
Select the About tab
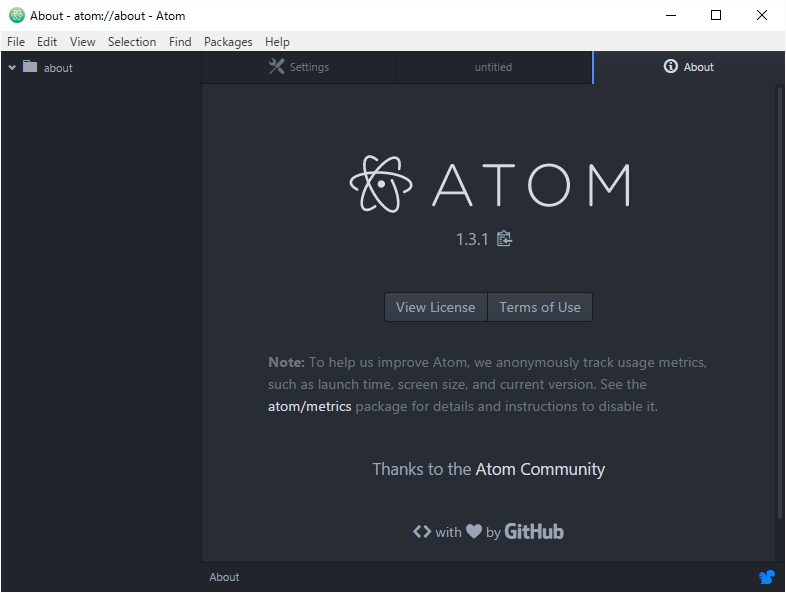(688, 67)
